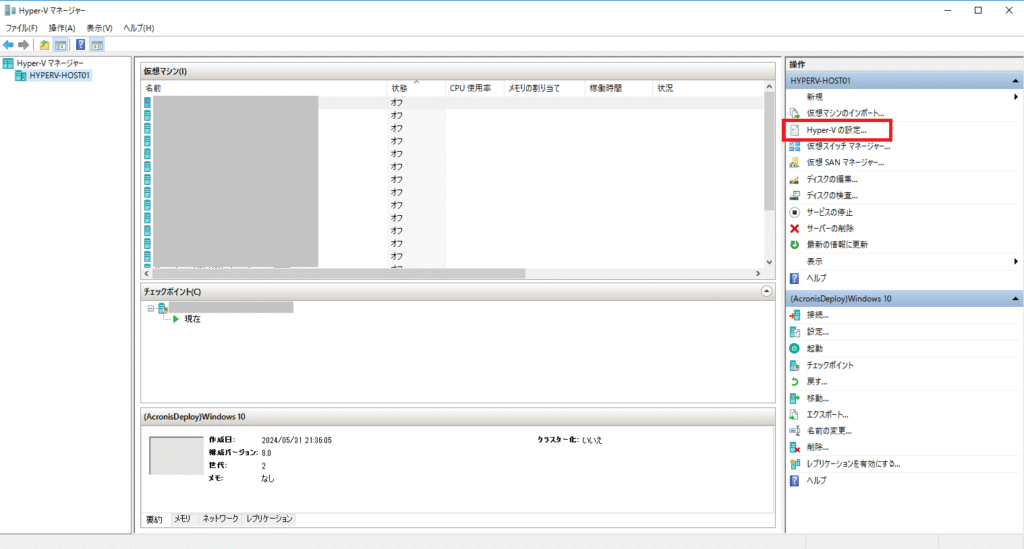The height and width of the screenshot is (549, 1024).
Task: Open 仮想マシンのインポート from actions
Action: 845,113
